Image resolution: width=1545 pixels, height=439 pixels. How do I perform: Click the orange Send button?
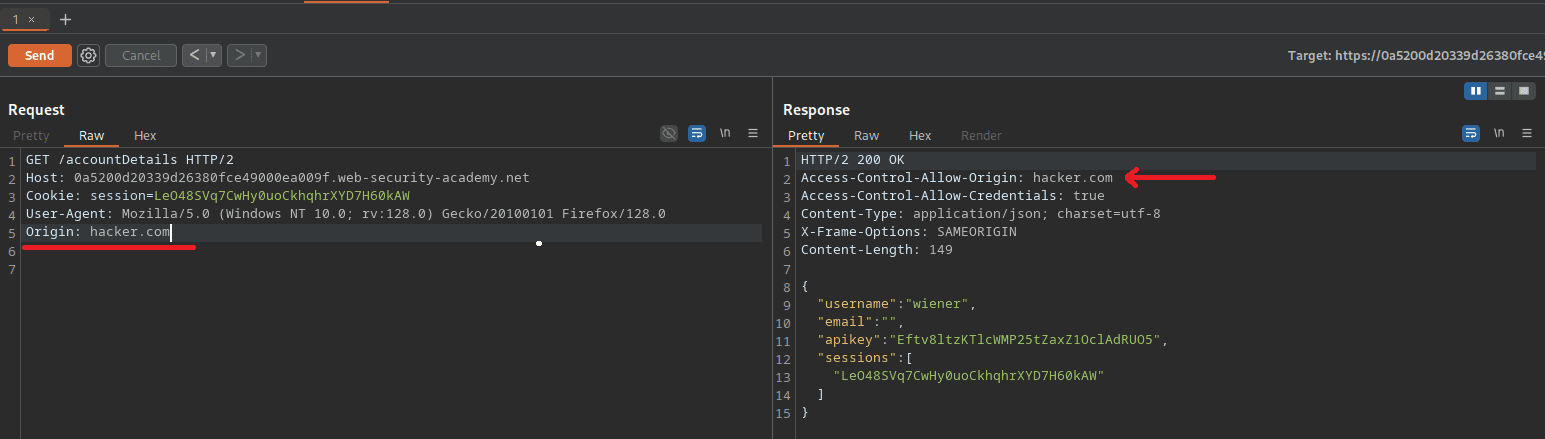pos(39,56)
